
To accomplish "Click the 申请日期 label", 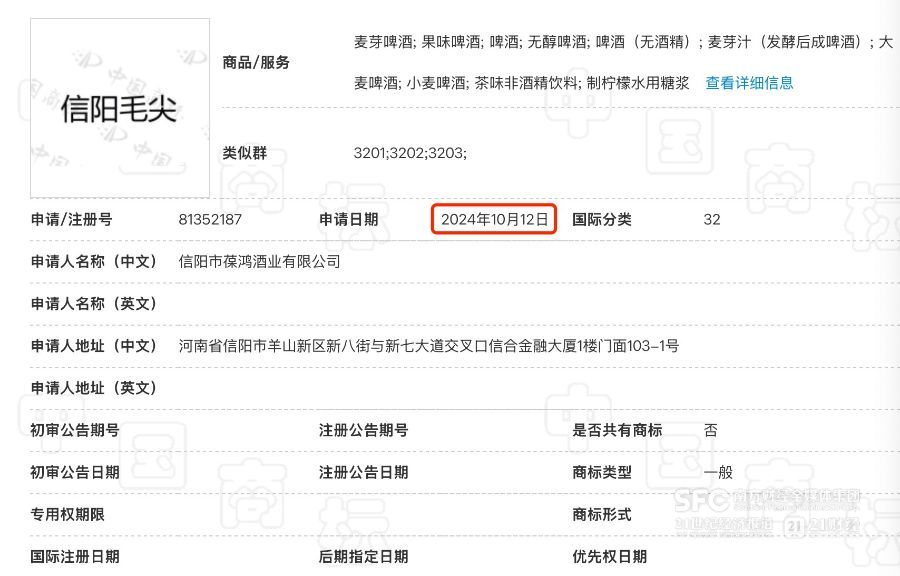I will point(348,220).
